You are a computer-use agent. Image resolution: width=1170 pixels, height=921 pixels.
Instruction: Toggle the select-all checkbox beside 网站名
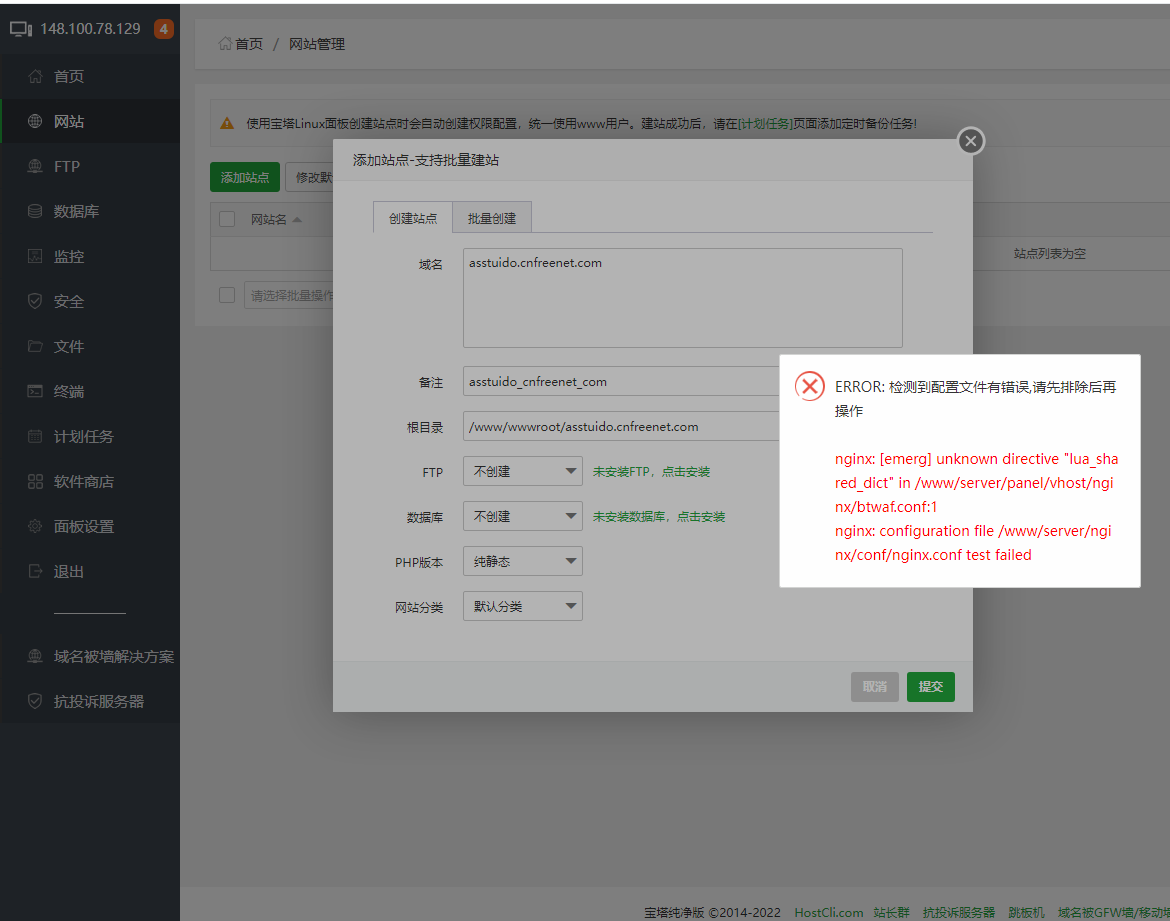pos(227,219)
